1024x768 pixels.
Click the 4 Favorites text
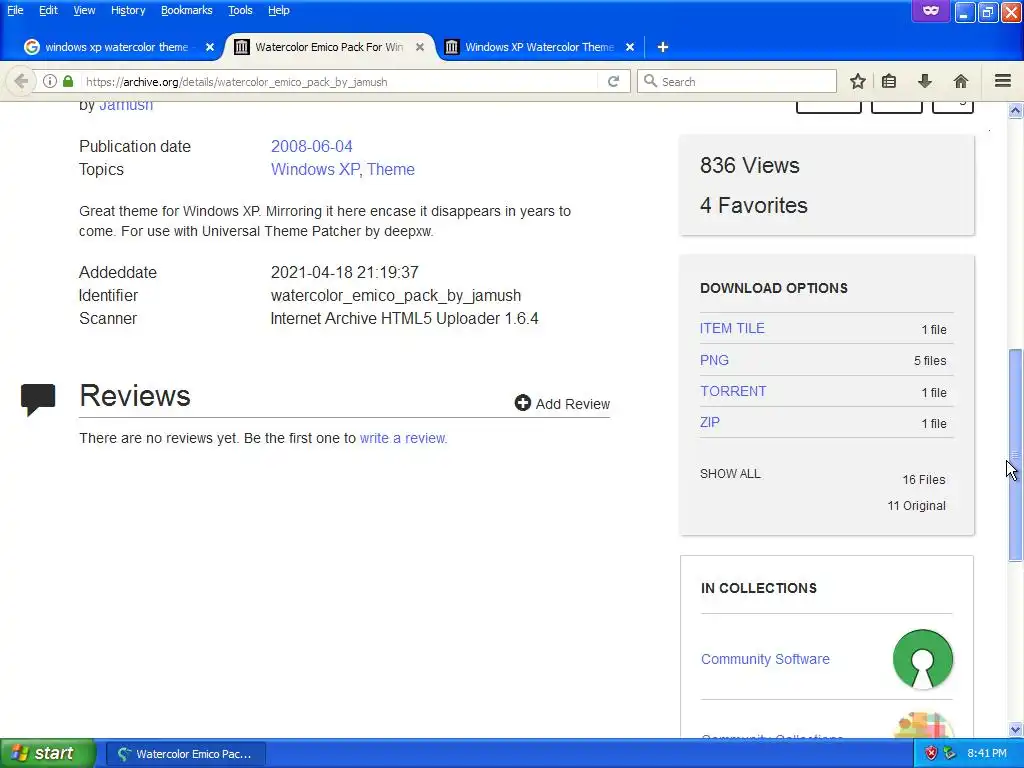coord(754,206)
